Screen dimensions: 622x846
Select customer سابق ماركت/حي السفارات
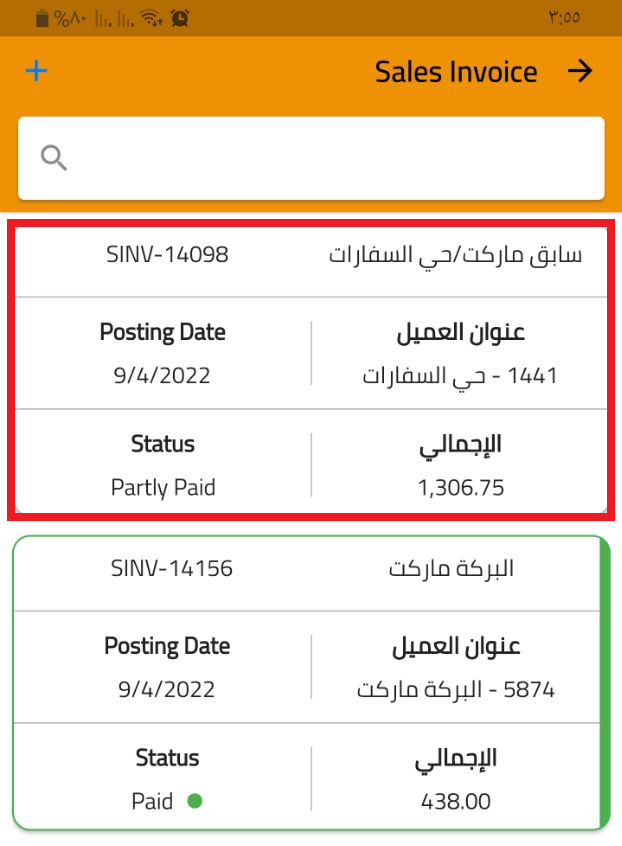[455, 255]
